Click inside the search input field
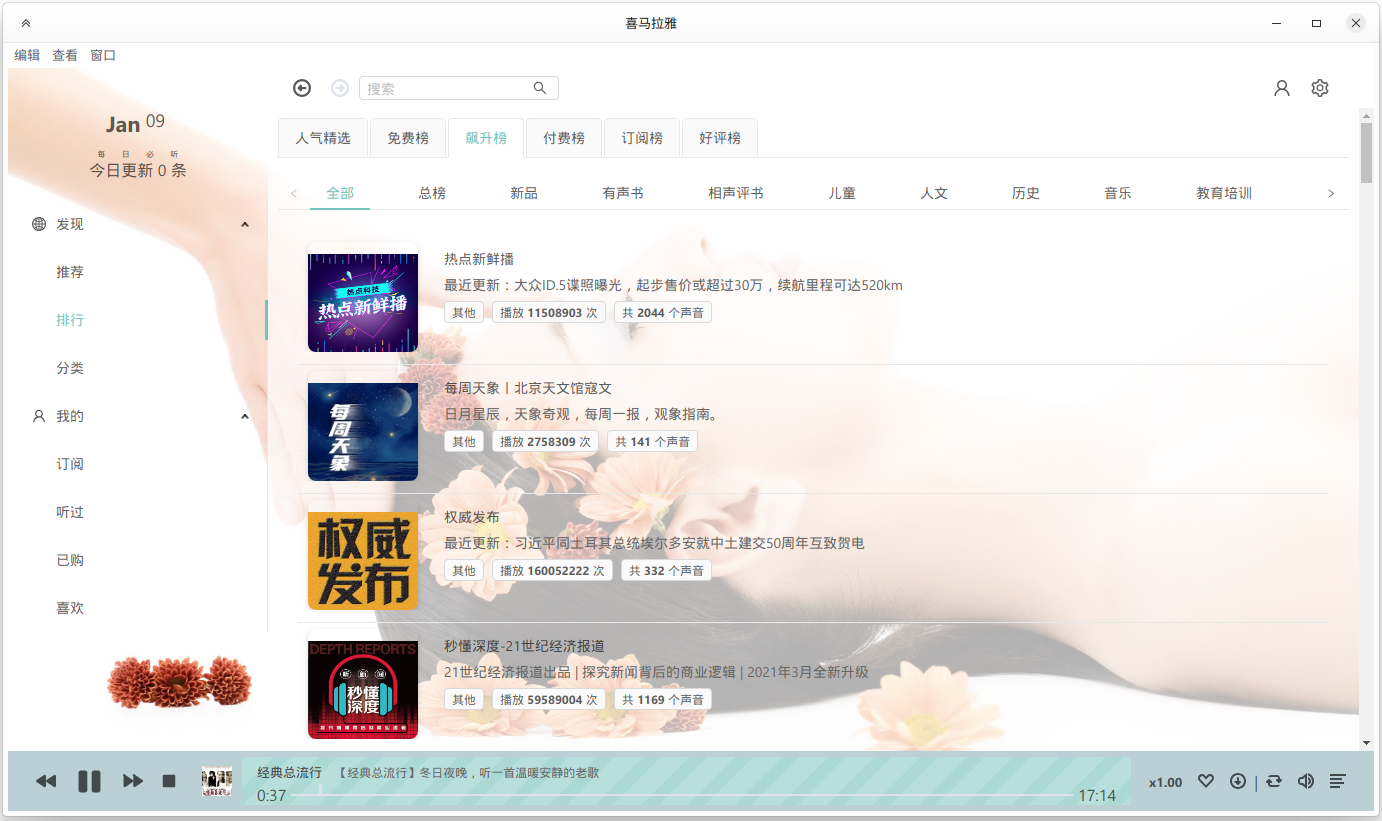1382x821 pixels. 450,88
